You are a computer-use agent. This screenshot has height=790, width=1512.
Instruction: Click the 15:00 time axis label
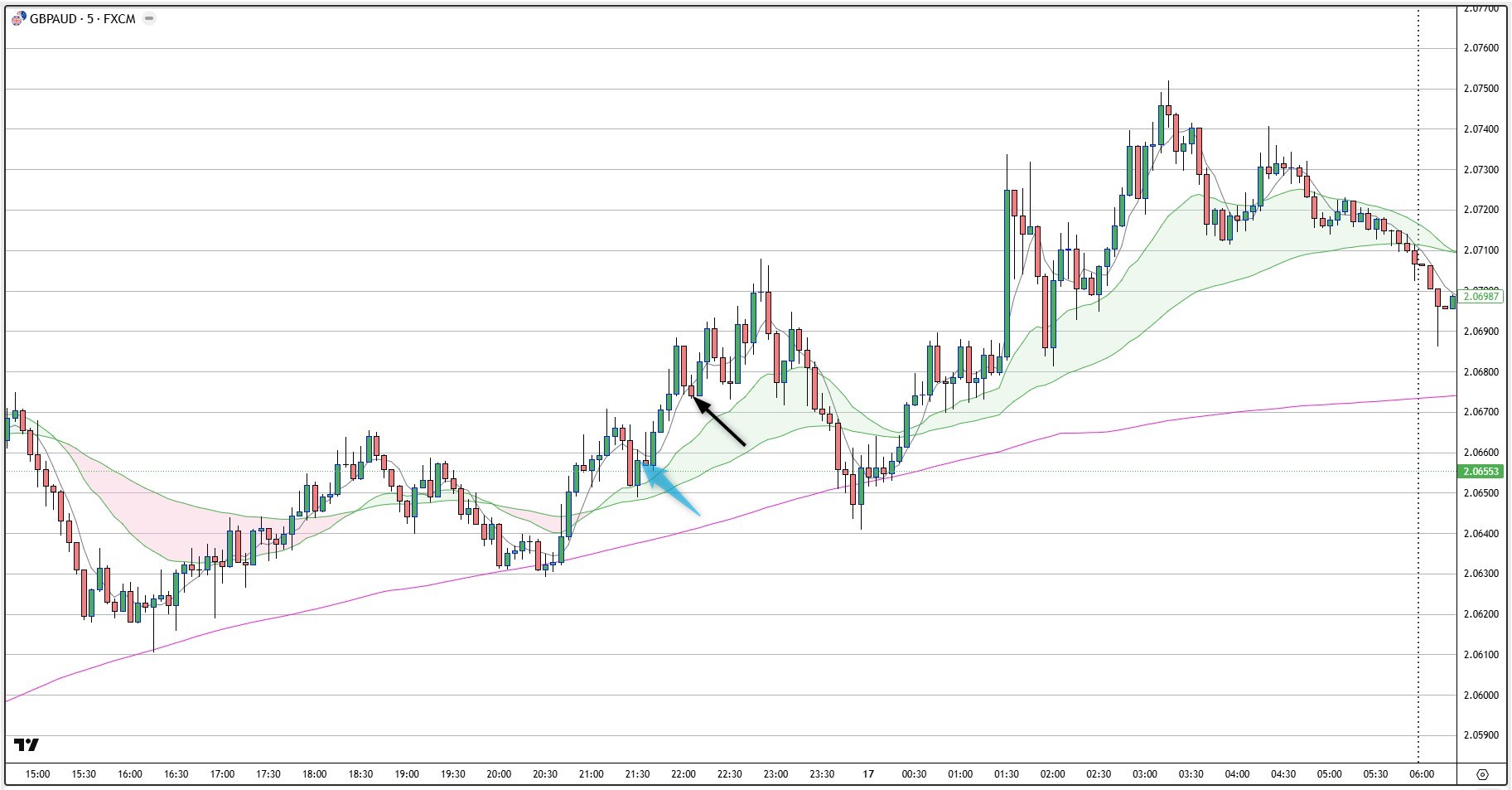coord(37,774)
